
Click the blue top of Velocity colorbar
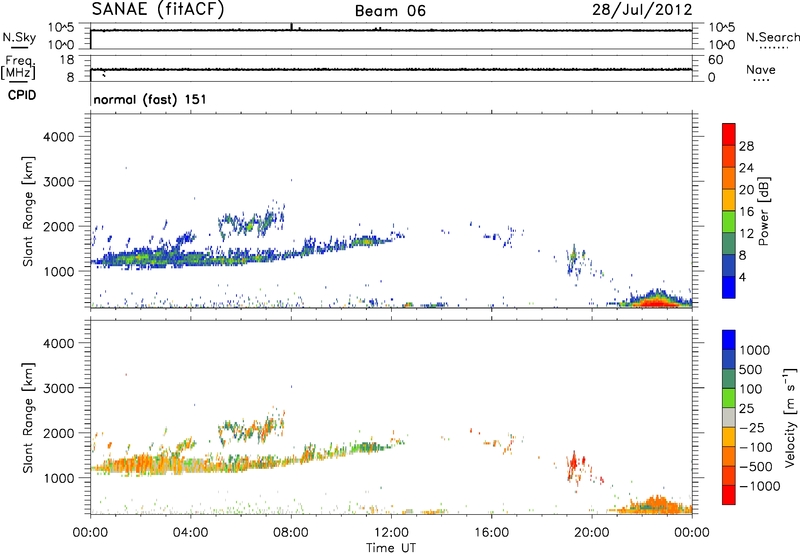point(729,339)
